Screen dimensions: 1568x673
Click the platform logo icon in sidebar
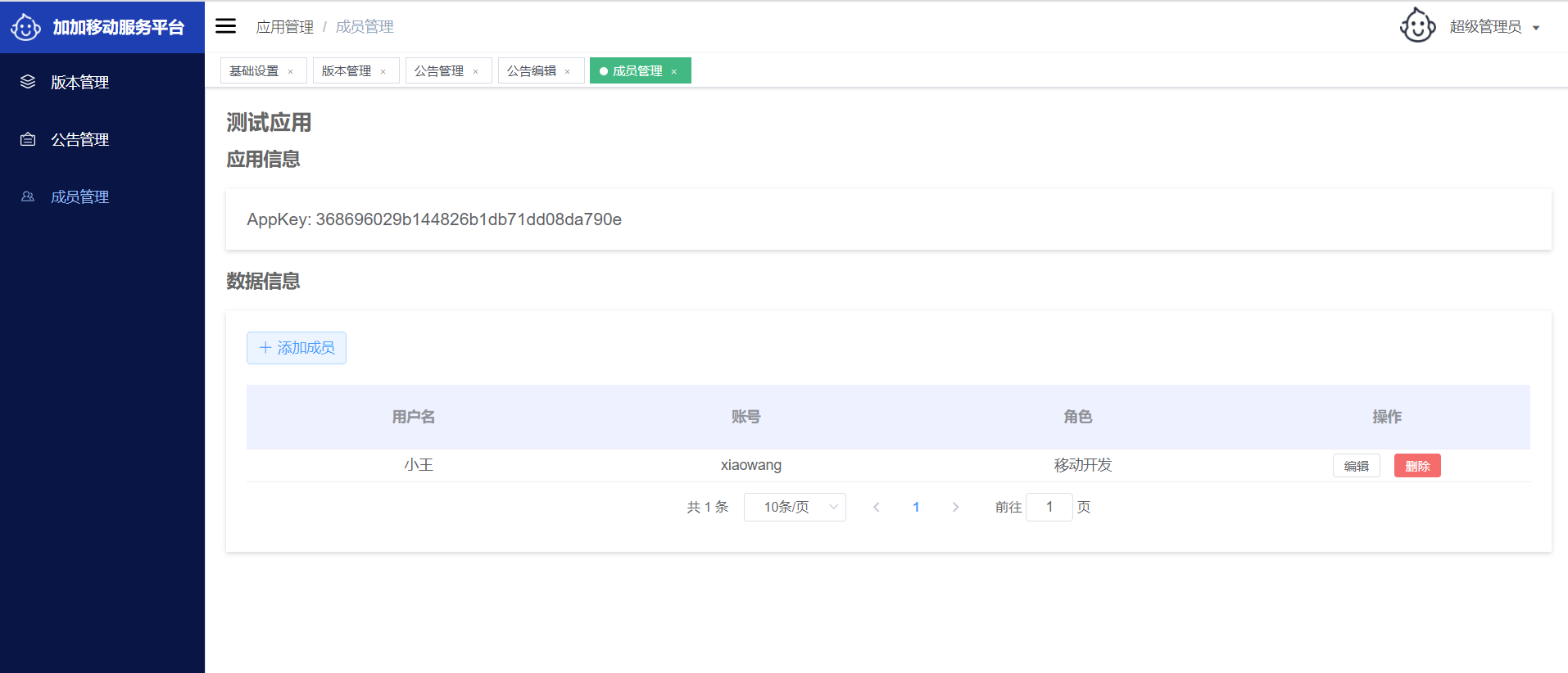(25, 27)
